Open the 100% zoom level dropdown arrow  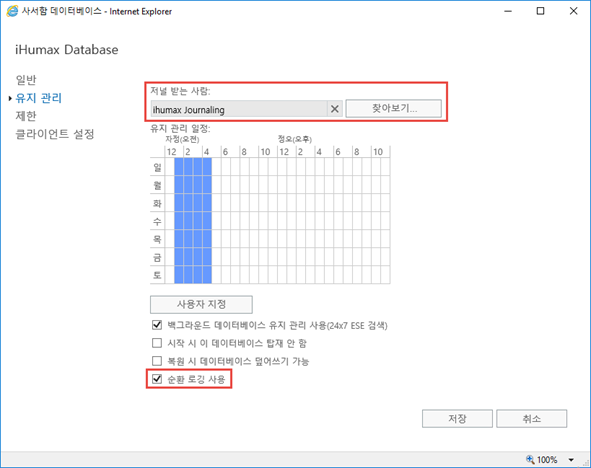(571, 460)
